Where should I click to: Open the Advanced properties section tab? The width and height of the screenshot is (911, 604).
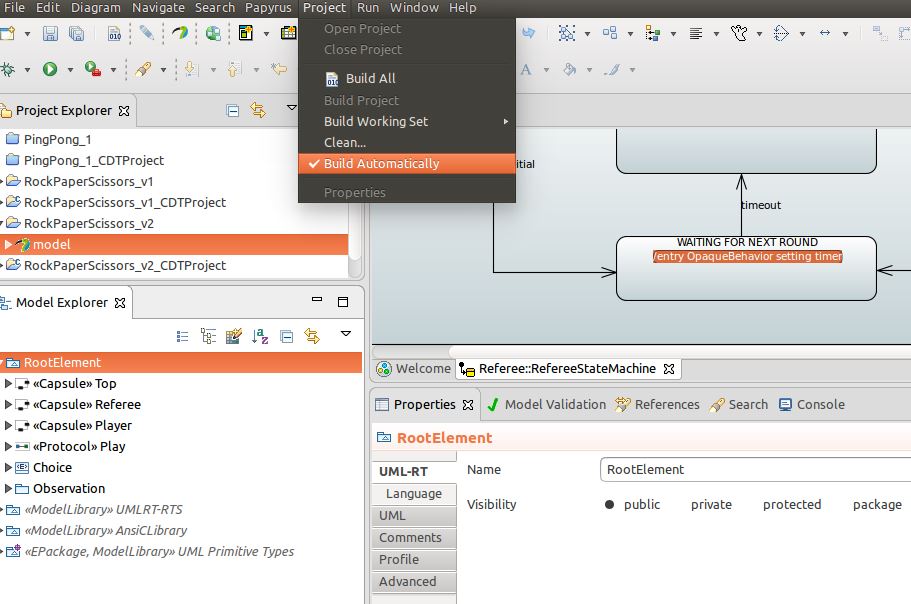click(414, 581)
